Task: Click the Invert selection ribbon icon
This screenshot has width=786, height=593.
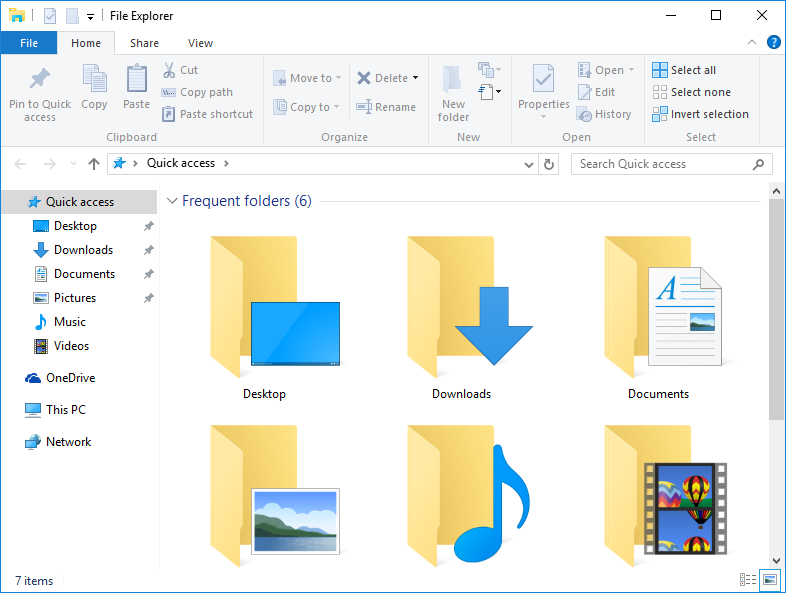Action: [660, 114]
